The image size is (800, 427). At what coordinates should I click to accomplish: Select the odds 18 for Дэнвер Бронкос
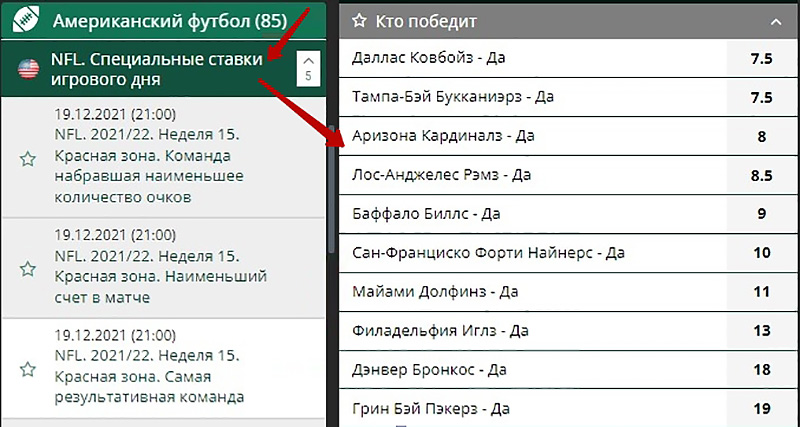tap(762, 370)
